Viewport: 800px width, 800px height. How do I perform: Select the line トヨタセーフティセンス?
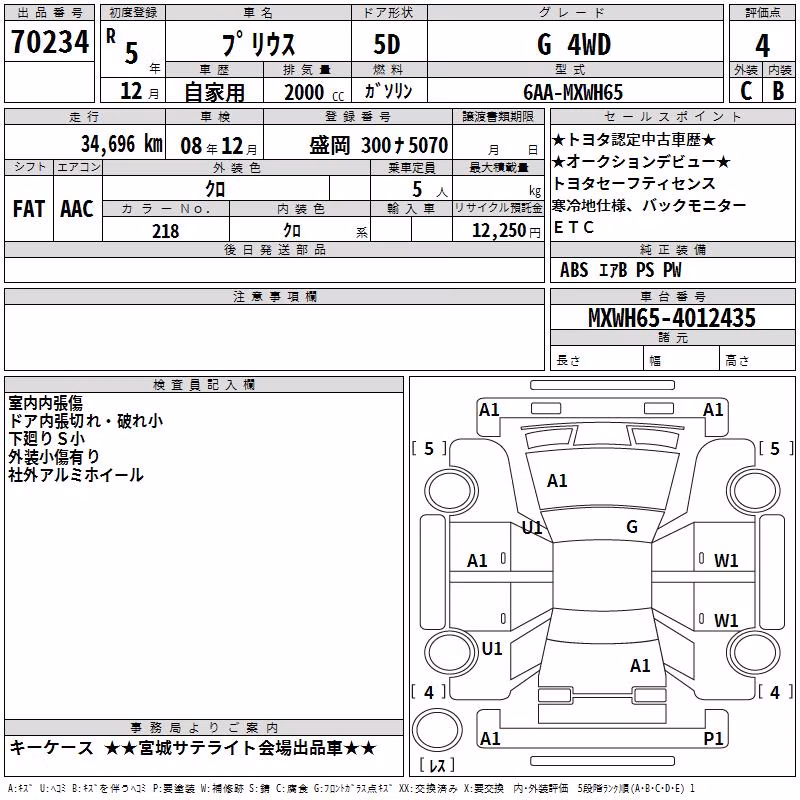tap(634, 184)
